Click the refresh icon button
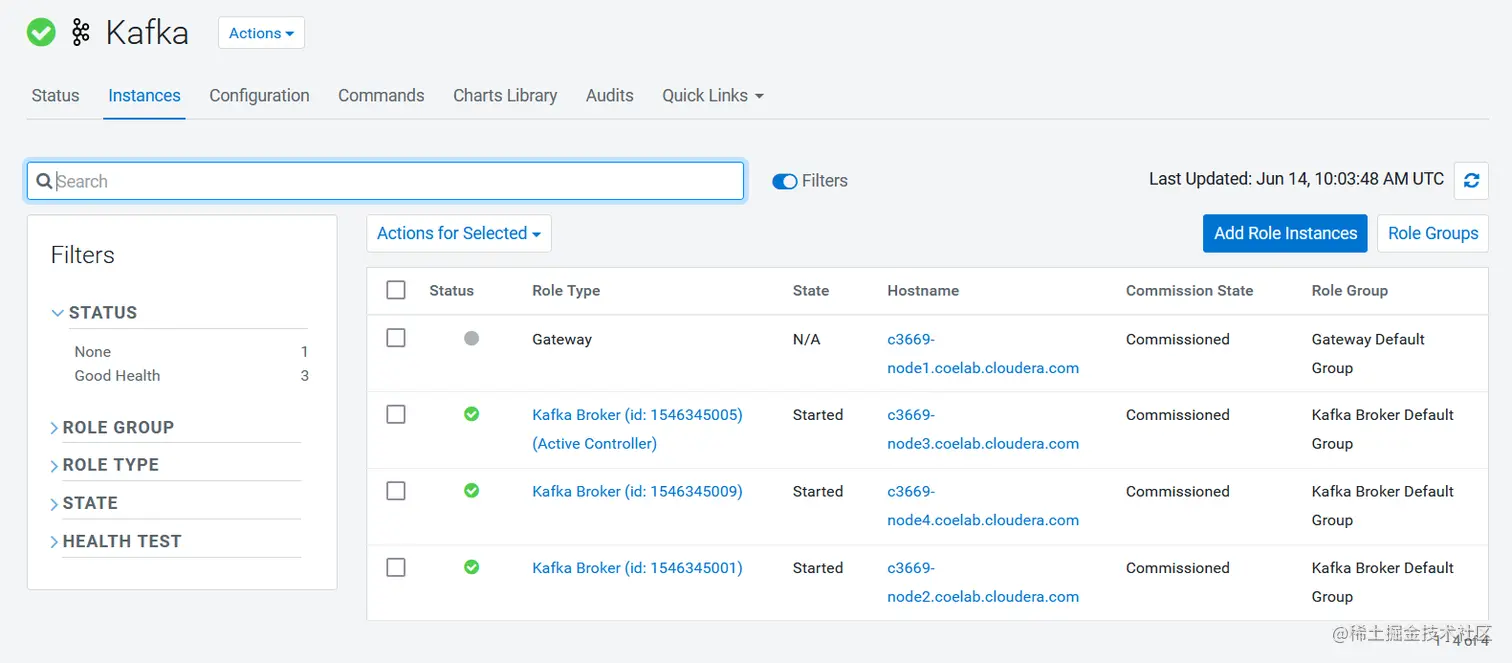 tap(1471, 180)
